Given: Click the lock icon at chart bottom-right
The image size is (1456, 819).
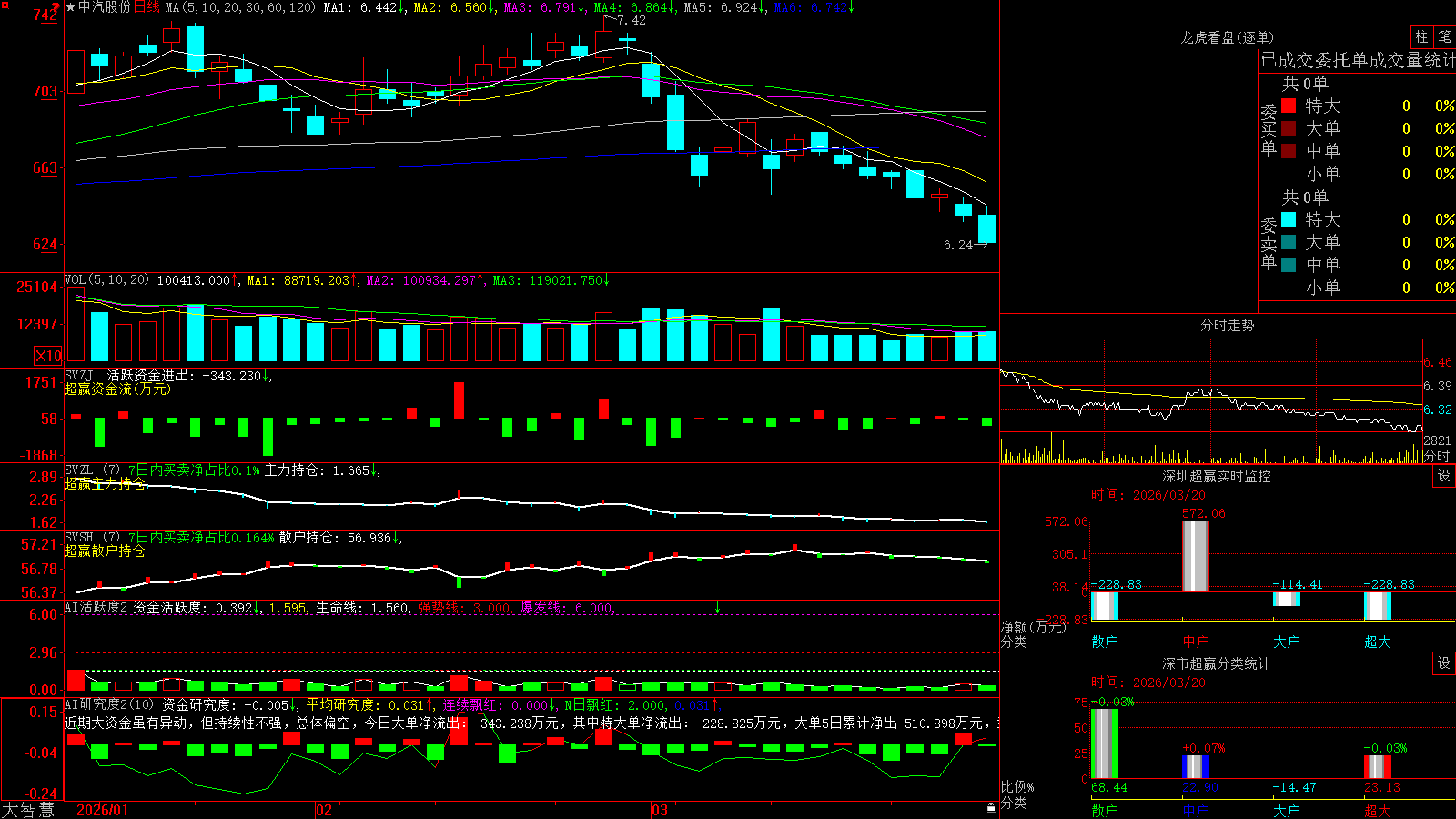Looking at the screenshot, I should click(x=991, y=807).
